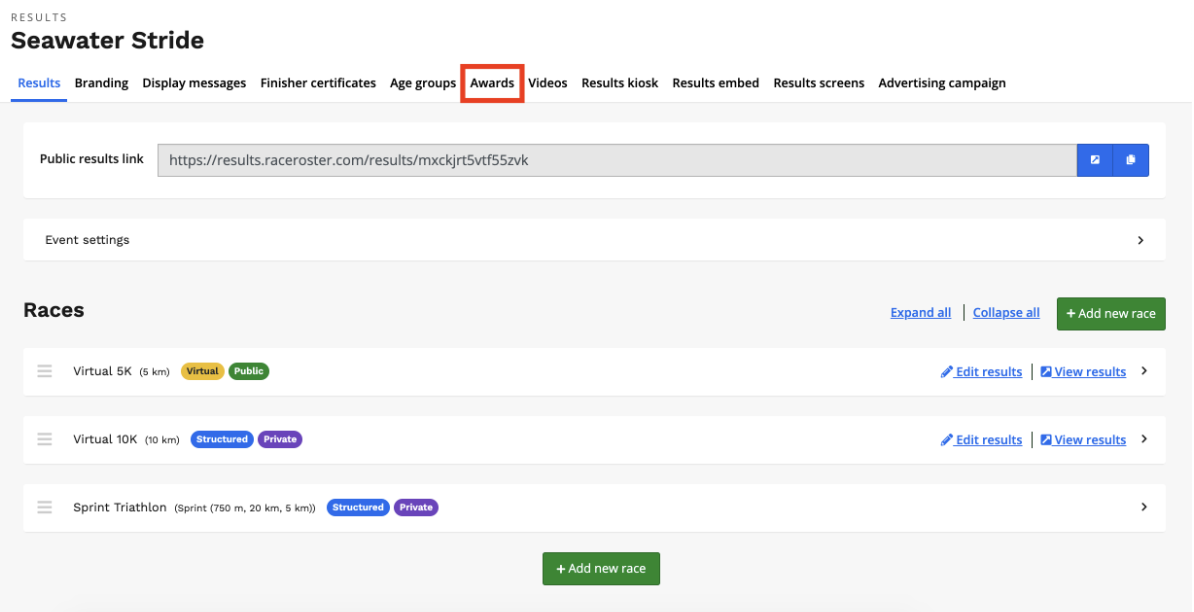Click the 'Sprint Triathlon' race name
The width and height of the screenshot is (1194, 612).
click(120, 507)
